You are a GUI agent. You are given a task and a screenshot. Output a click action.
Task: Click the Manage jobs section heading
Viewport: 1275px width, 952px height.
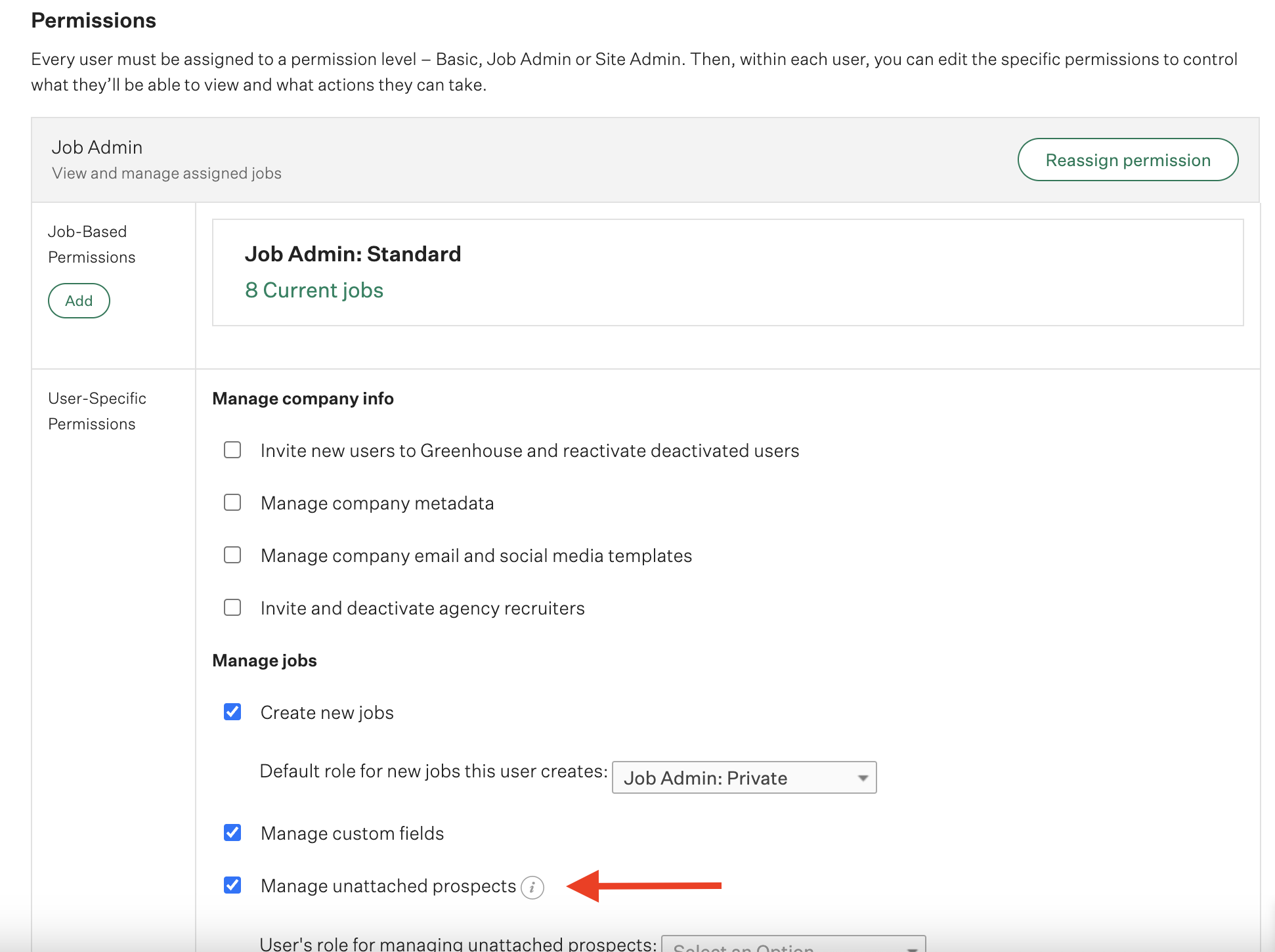(x=265, y=660)
